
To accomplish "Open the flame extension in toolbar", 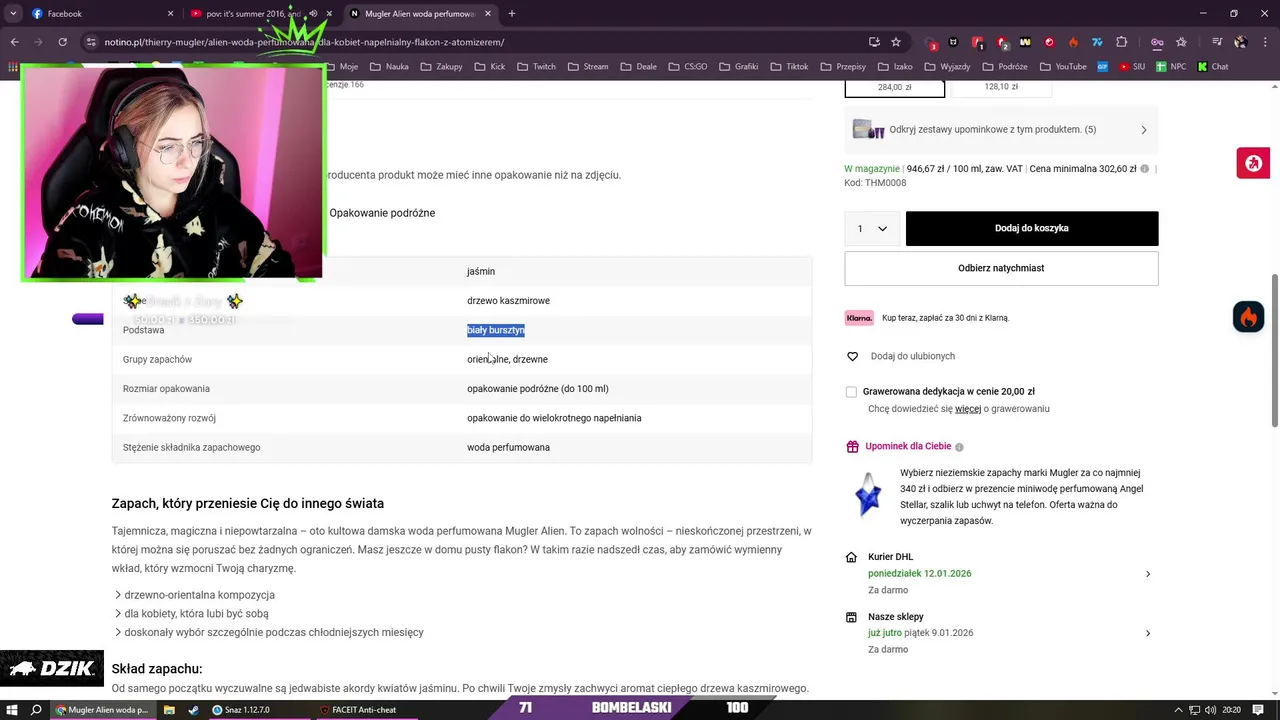I will pyautogui.click(x=1073, y=42).
